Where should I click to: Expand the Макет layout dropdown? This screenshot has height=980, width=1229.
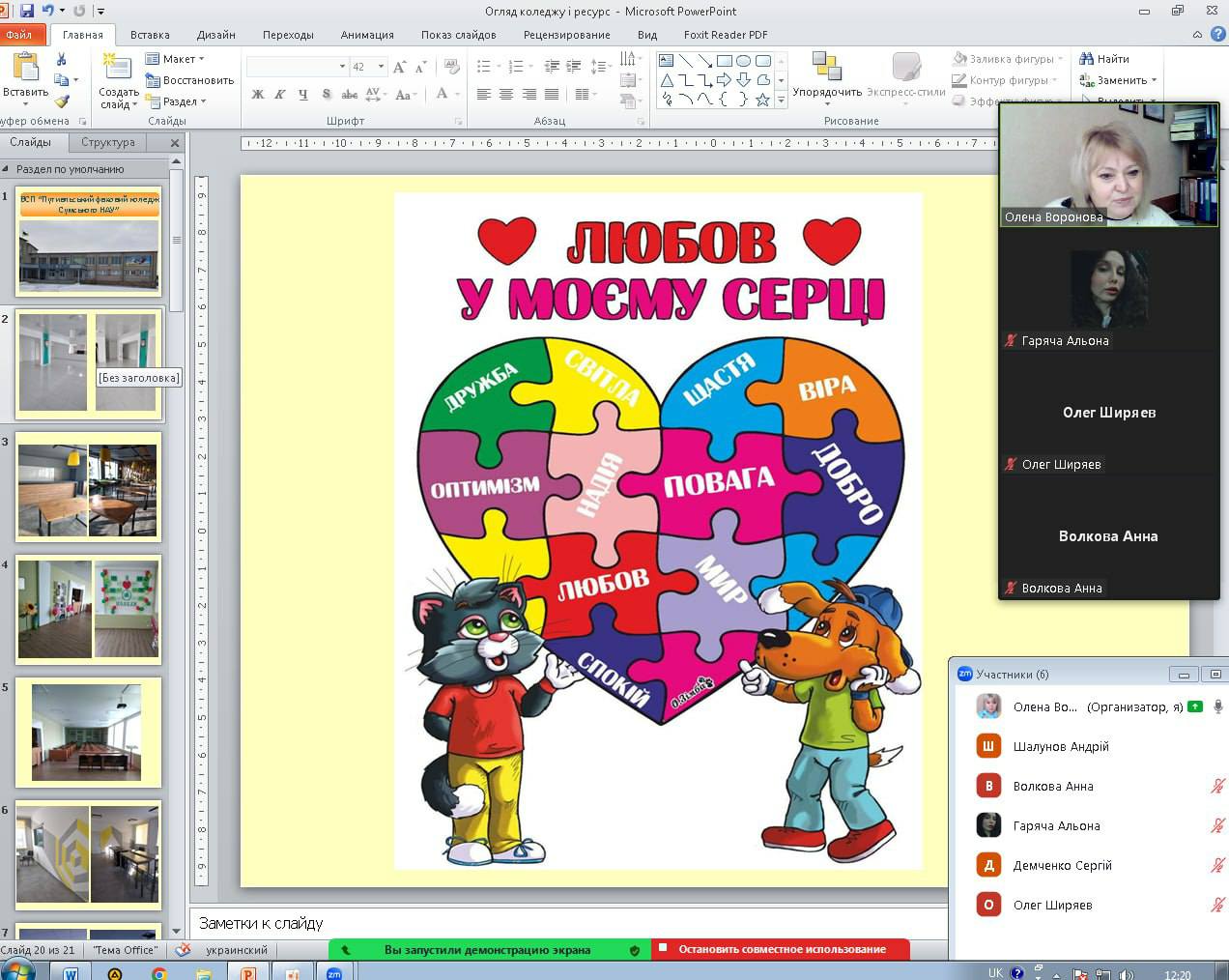coord(175,59)
